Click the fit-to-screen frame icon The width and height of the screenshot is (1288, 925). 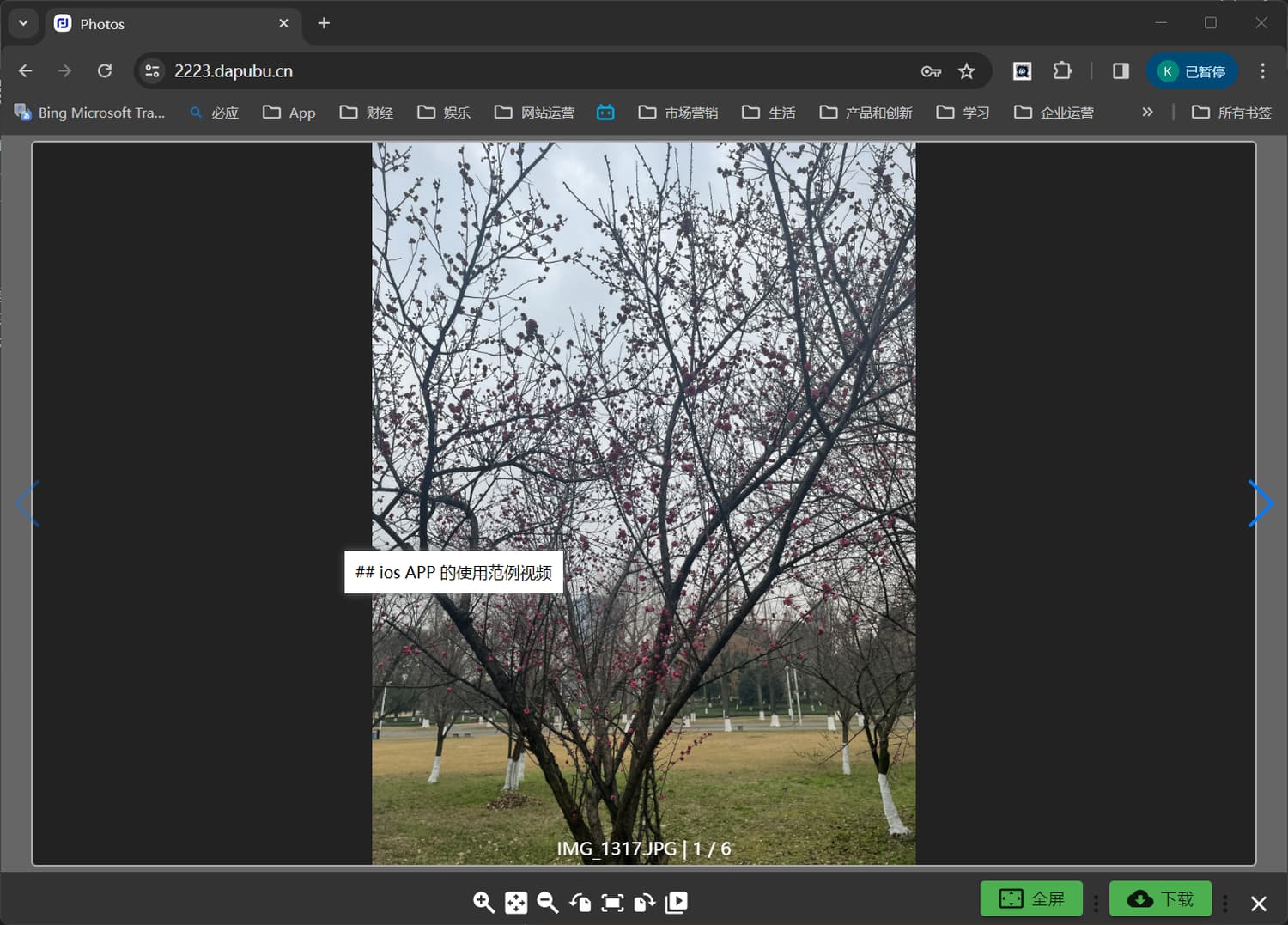(x=612, y=902)
